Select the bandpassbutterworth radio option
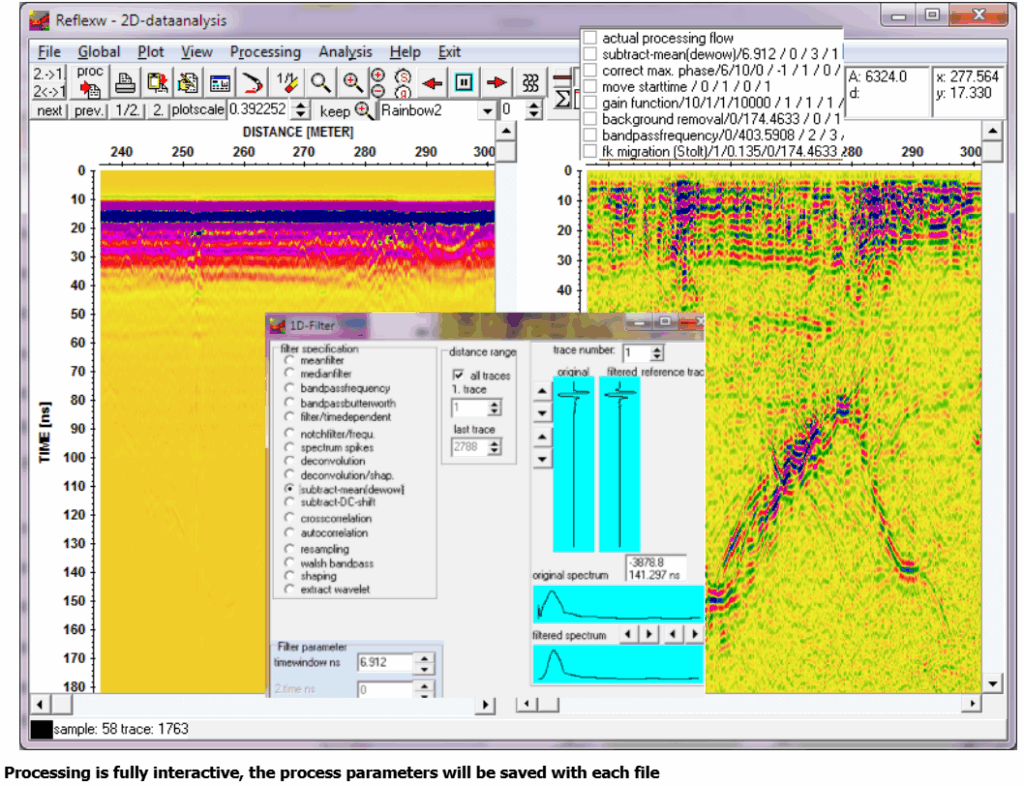The image size is (1024, 786). click(x=289, y=403)
